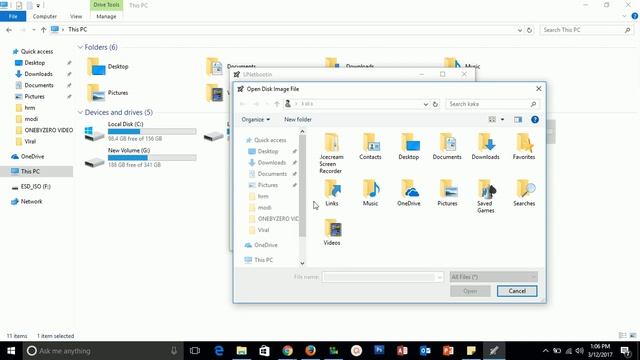The height and width of the screenshot is (360, 640).
Task: Click the Cortana Ask me anything box
Action: (x=102, y=351)
